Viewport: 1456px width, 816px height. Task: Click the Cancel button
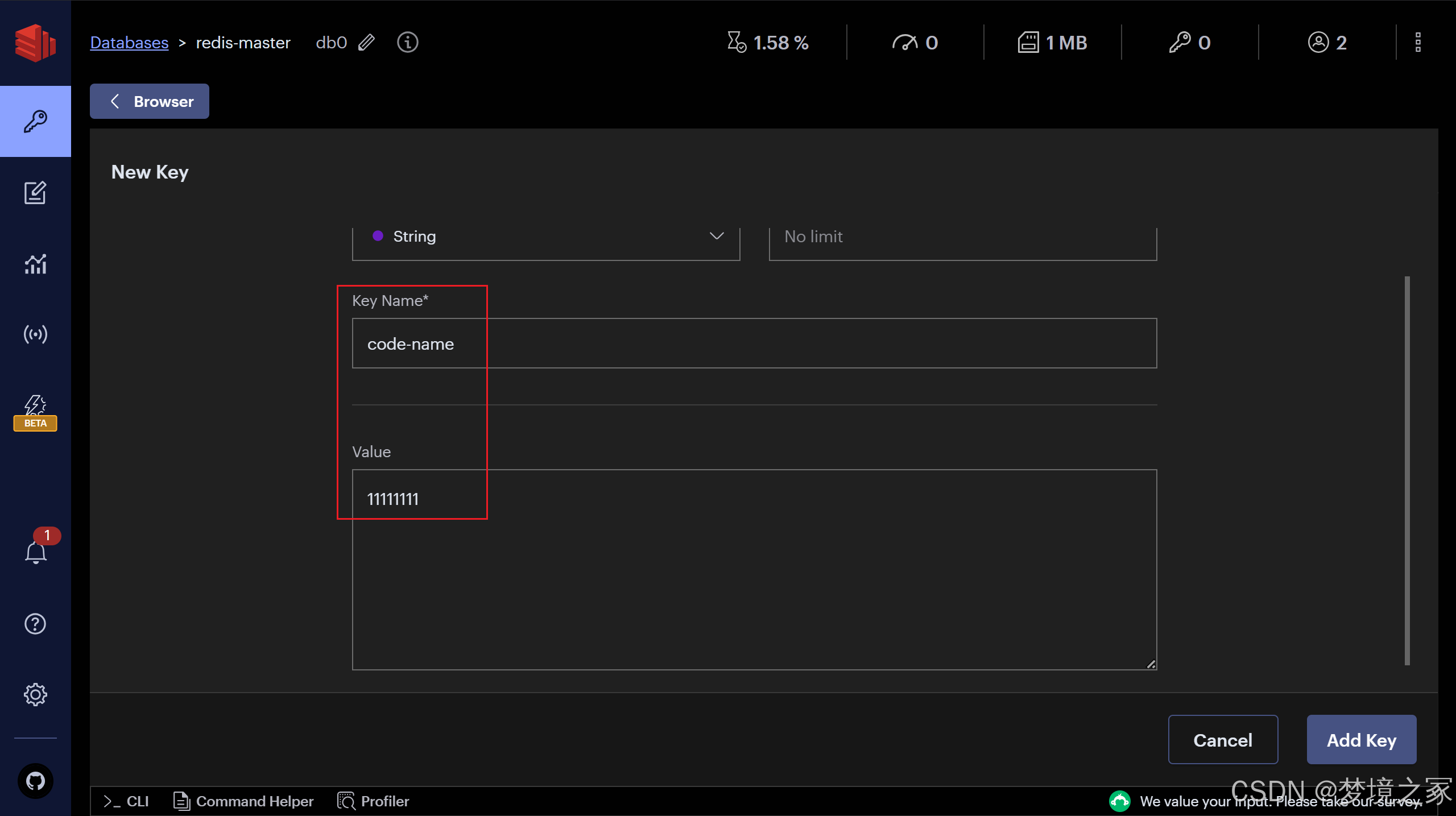1223,740
